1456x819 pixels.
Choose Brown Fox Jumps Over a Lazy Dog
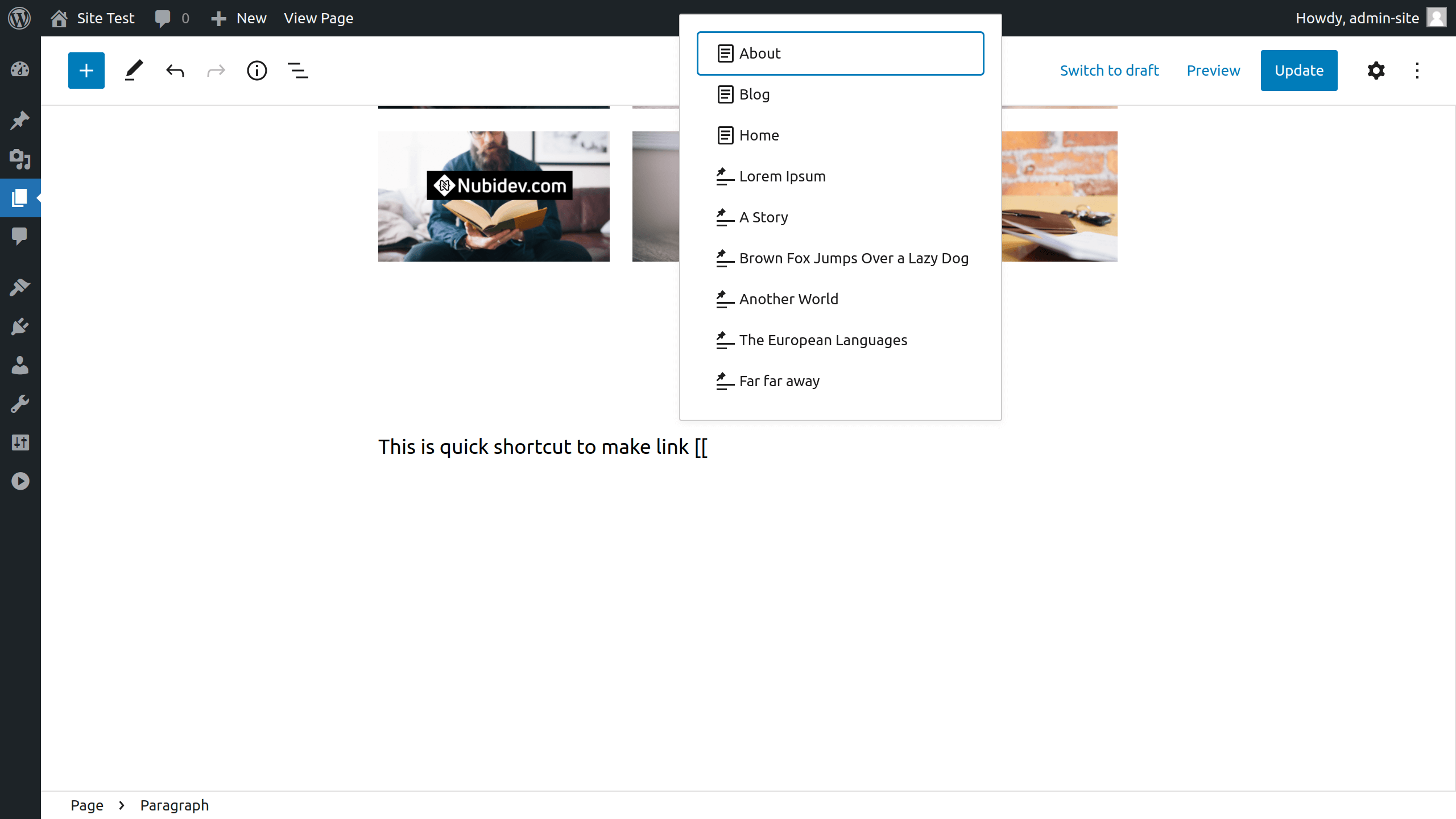853,258
